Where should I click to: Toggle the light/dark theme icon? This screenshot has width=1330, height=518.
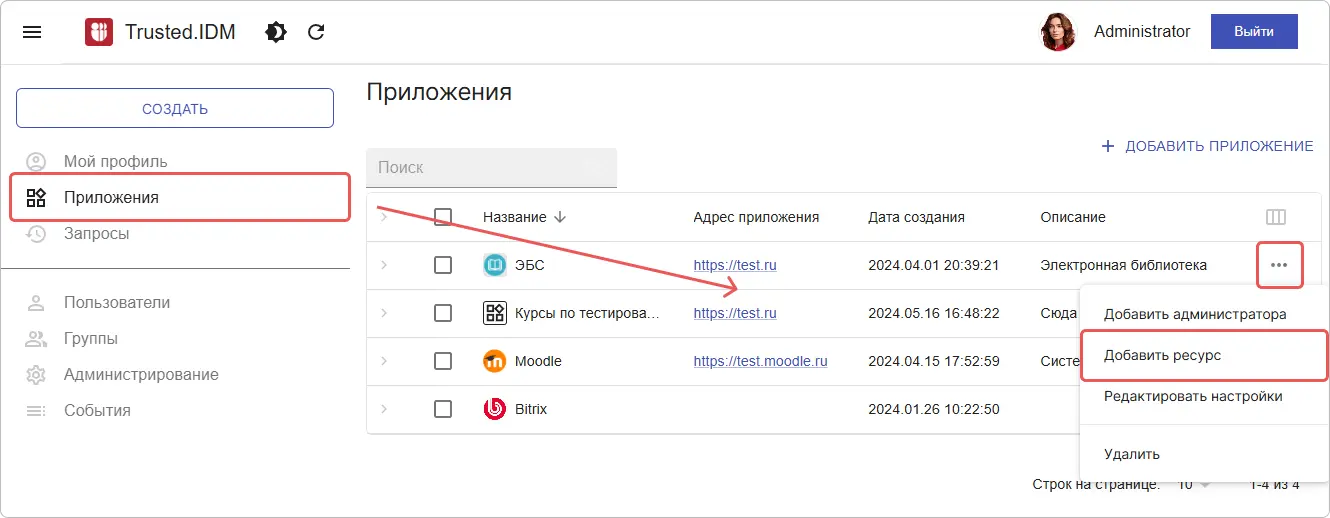(x=275, y=32)
